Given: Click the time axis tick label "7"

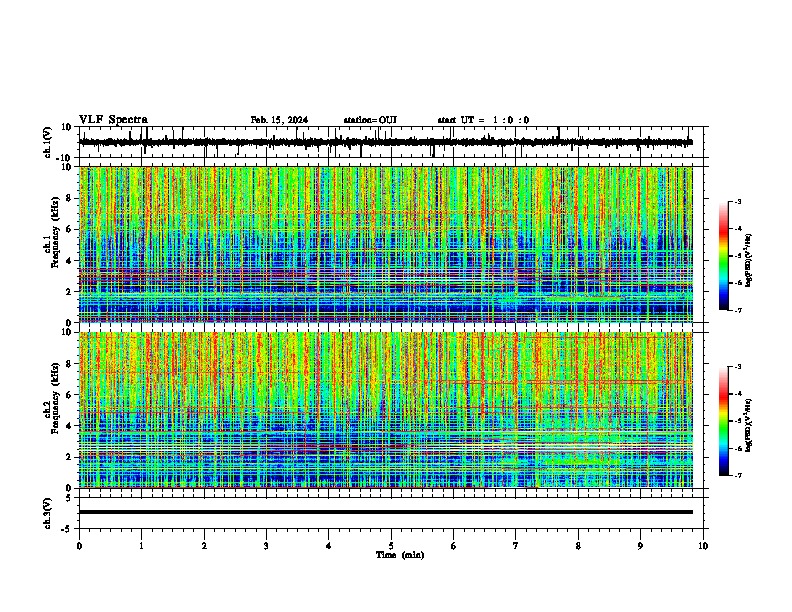Looking at the screenshot, I should tap(516, 546).
